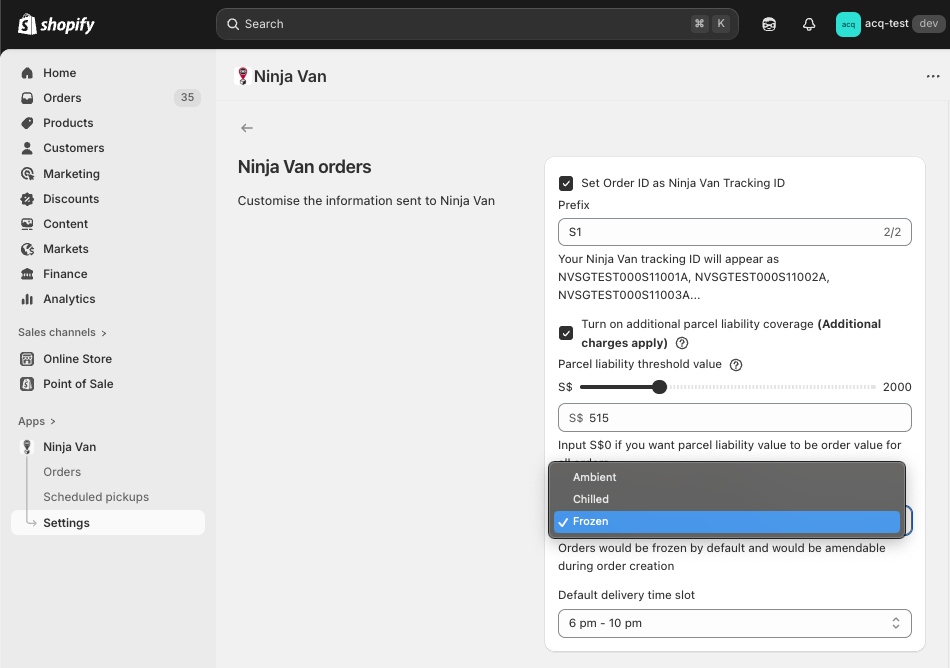Click the parcel liability slider handle
The image size is (950, 668).
coord(659,387)
